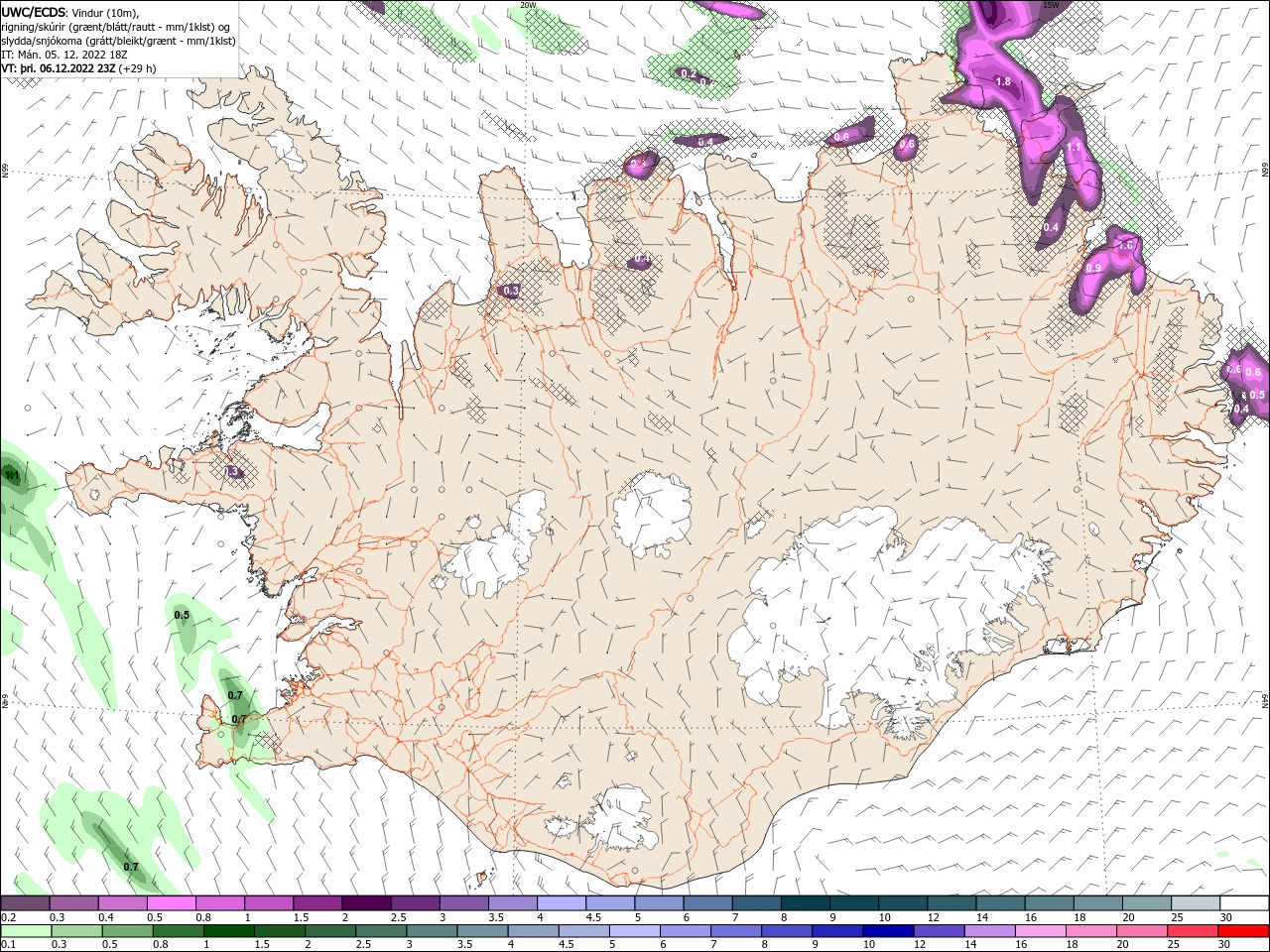
Task: Click the 'slydda/snjókoma' description line
Action: coord(118,41)
